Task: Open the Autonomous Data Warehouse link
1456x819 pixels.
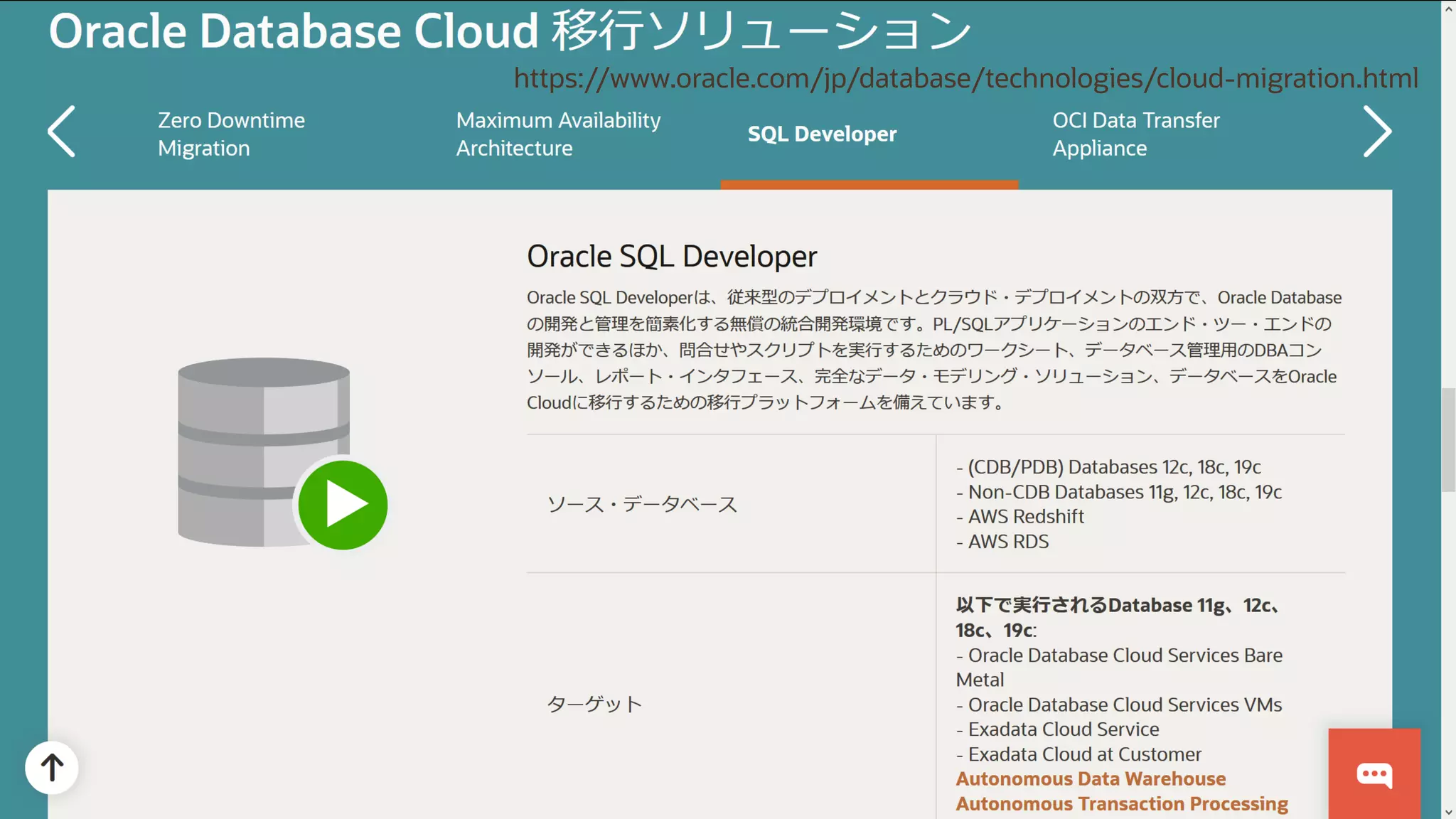Action: click(1091, 778)
